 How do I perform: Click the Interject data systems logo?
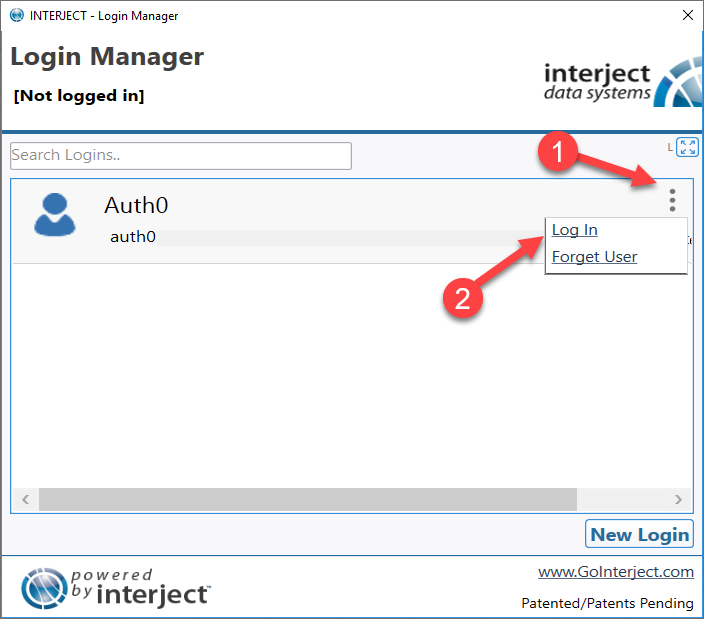pos(623,83)
